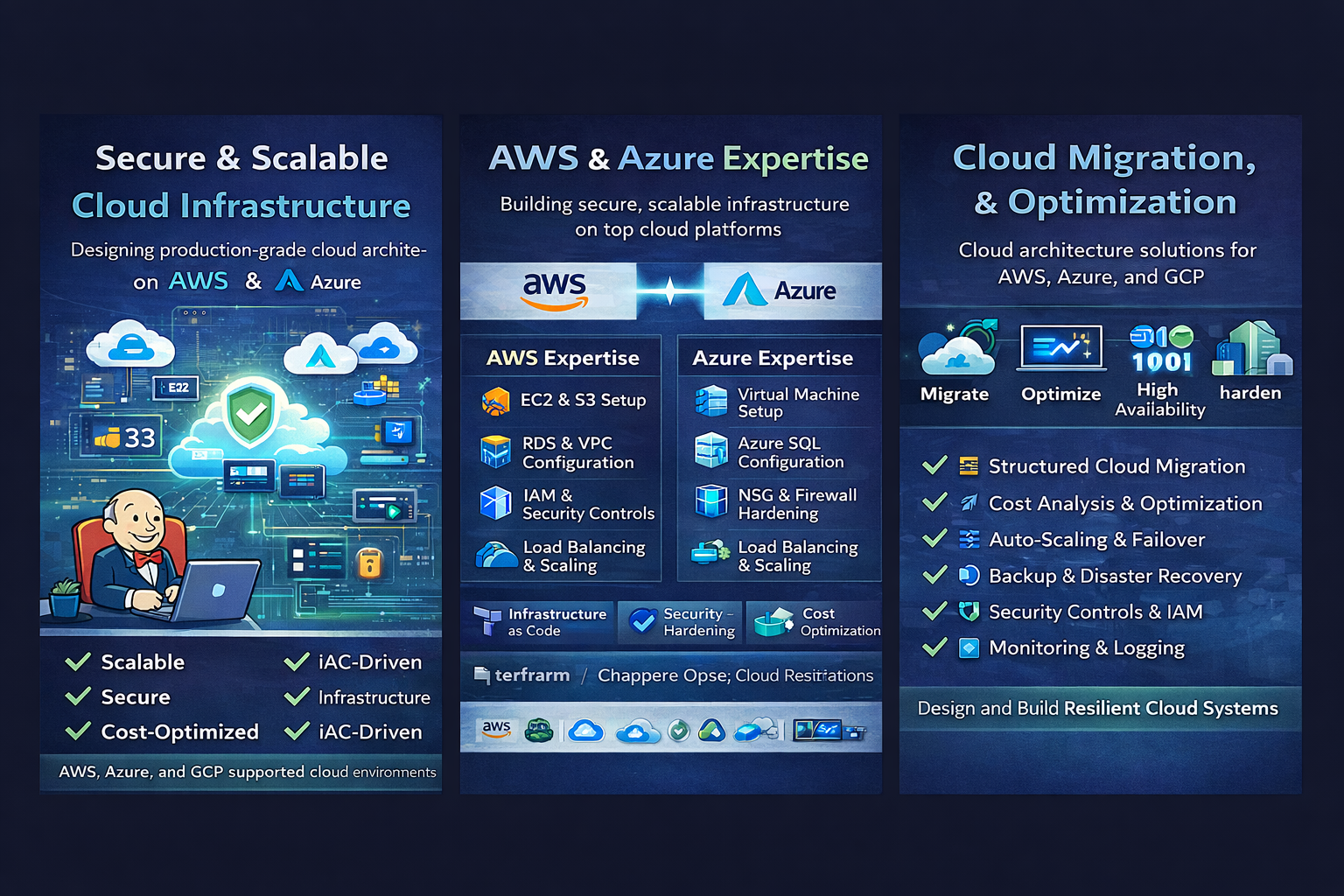Toggle the Backup & Disaster Recovery checkmark

tap(934, 575)
